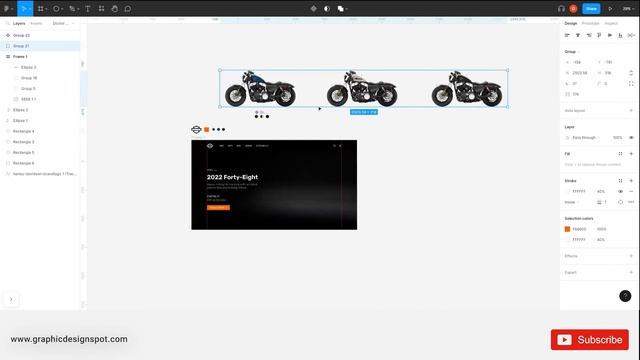This screenshot has width=640, height=360.
Task: Click the layers search icon
Action: pos(7,23)
